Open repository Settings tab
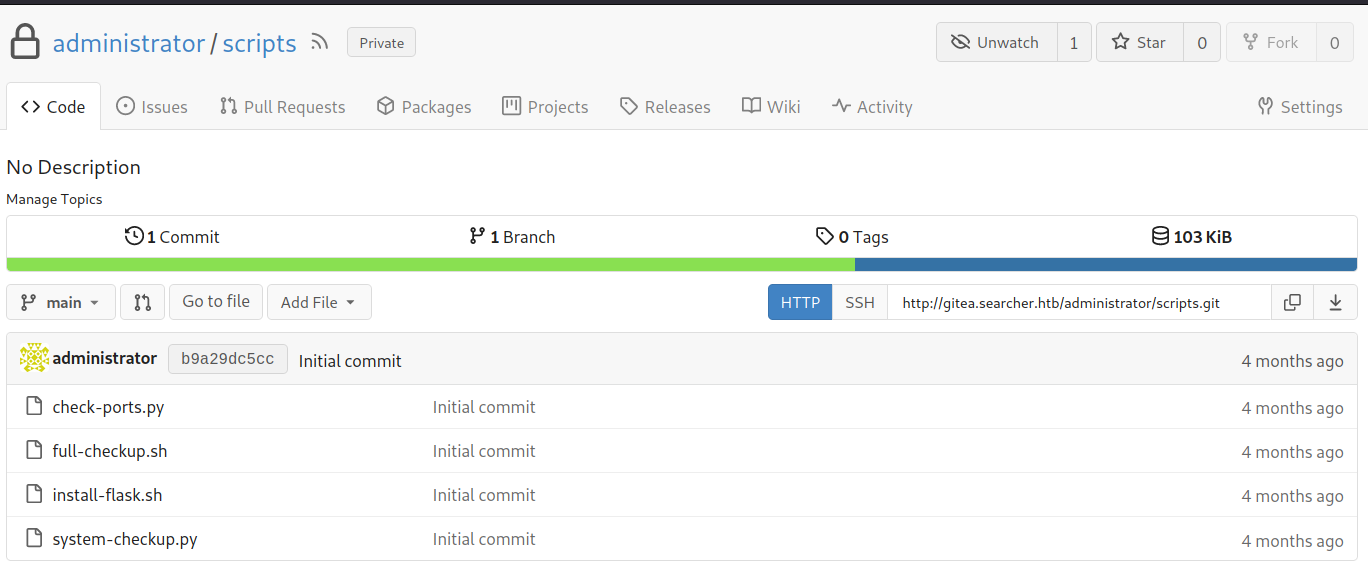This screenshot has height=564, width=1368. (1300, 107)
